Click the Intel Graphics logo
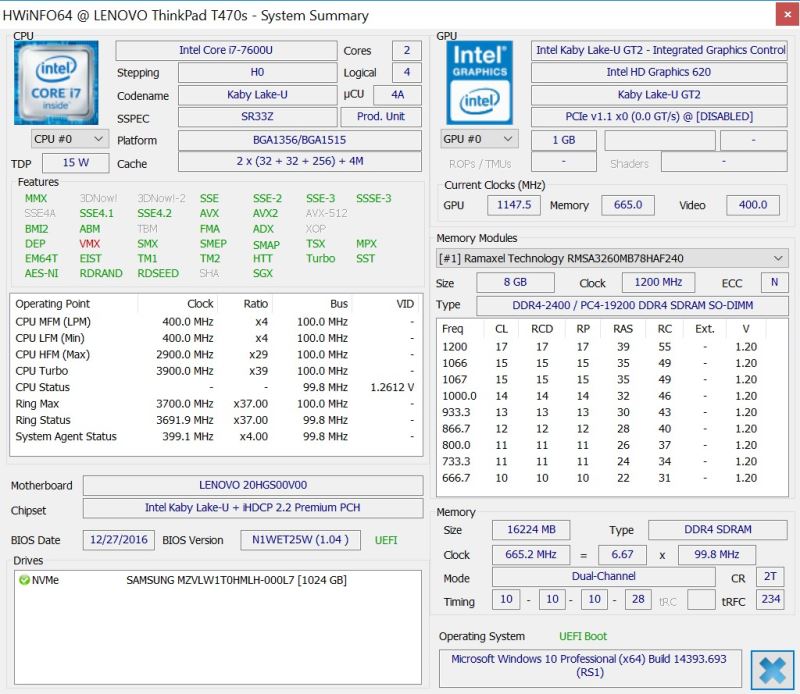This screenshot has height=694, width=800. (x=480, y=82)
